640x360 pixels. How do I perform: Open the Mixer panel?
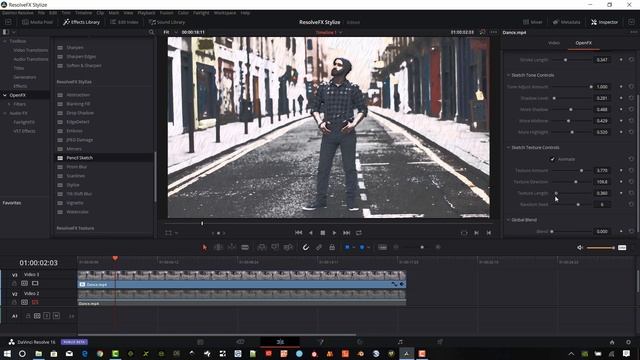(533, 22)
